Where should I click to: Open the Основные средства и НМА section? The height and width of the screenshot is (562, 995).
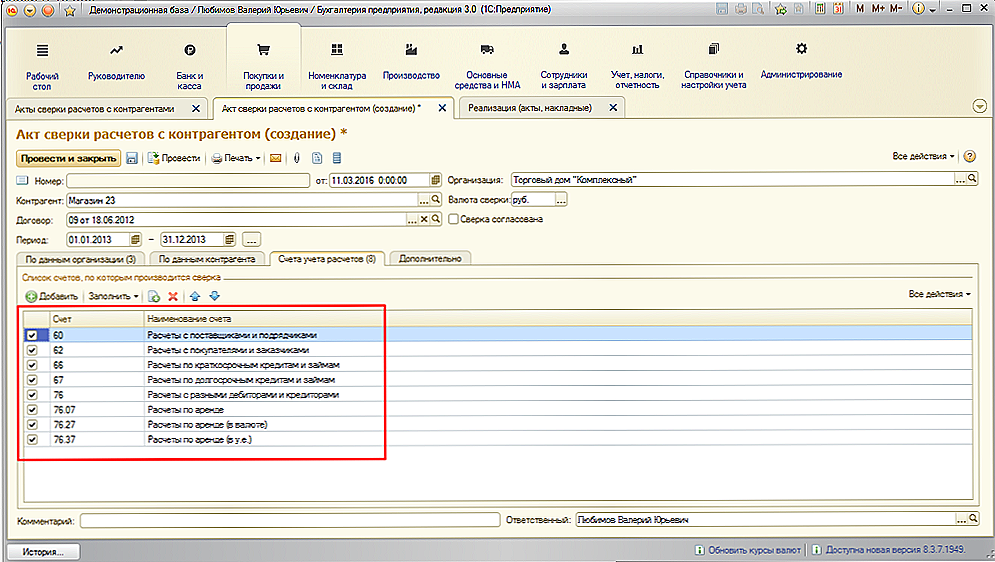(x=487, y=67)
